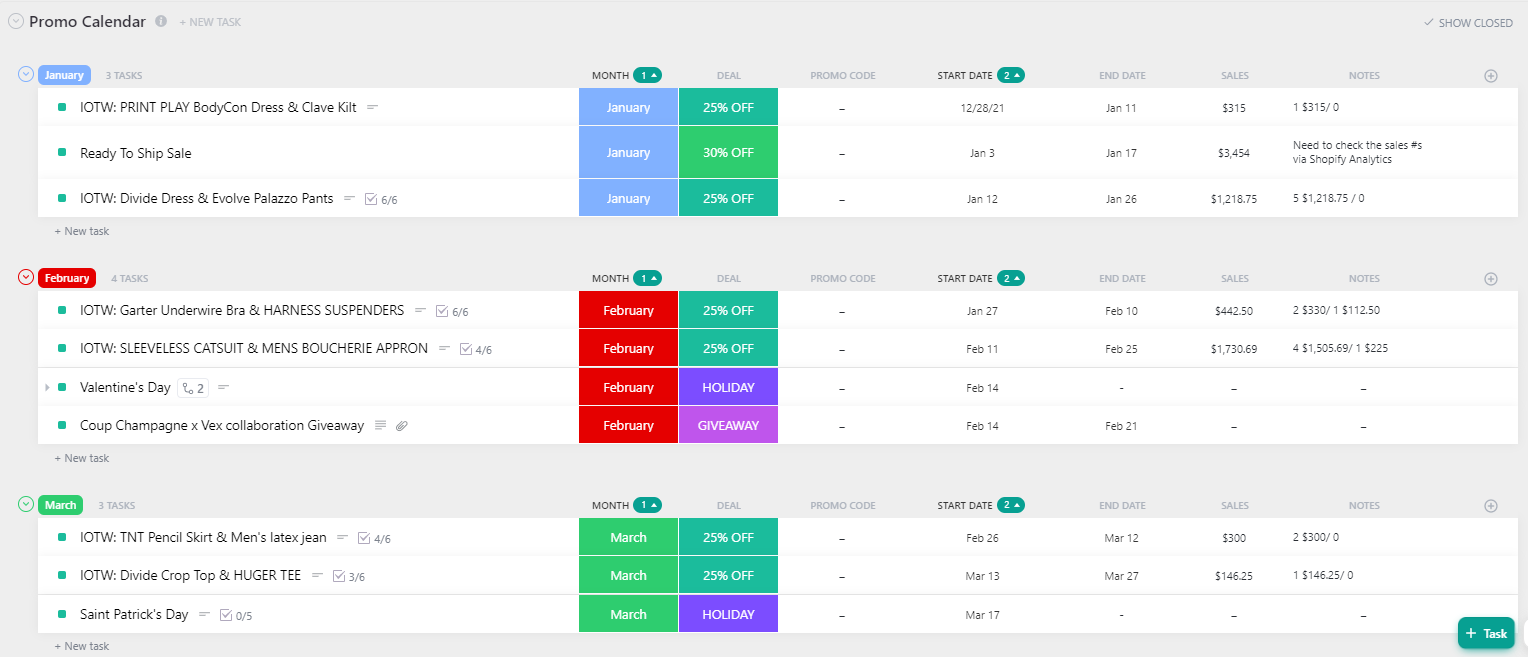Click the January group label tag
This screenshot has width=1528, height=657.
point(64,75)
